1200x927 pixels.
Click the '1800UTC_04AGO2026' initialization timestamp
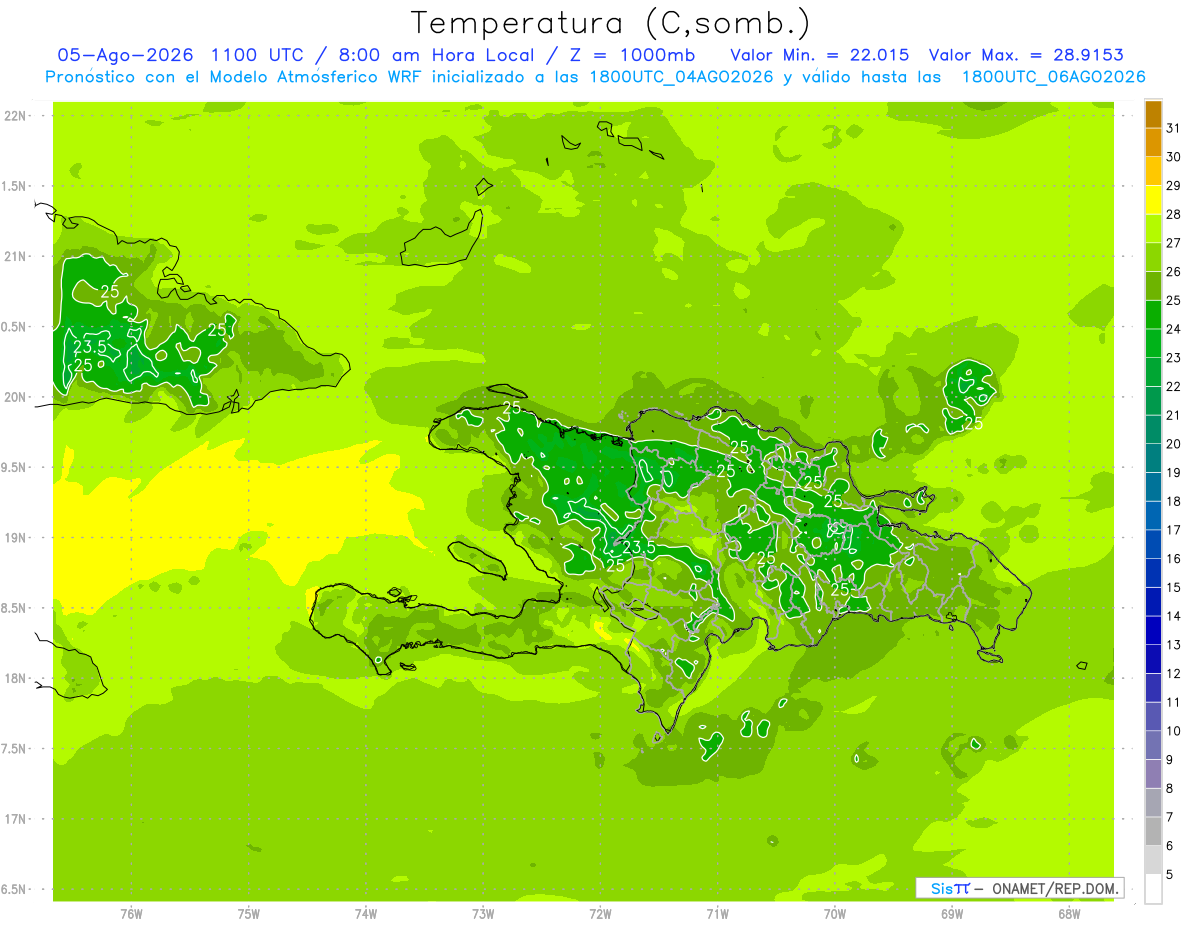682,77
